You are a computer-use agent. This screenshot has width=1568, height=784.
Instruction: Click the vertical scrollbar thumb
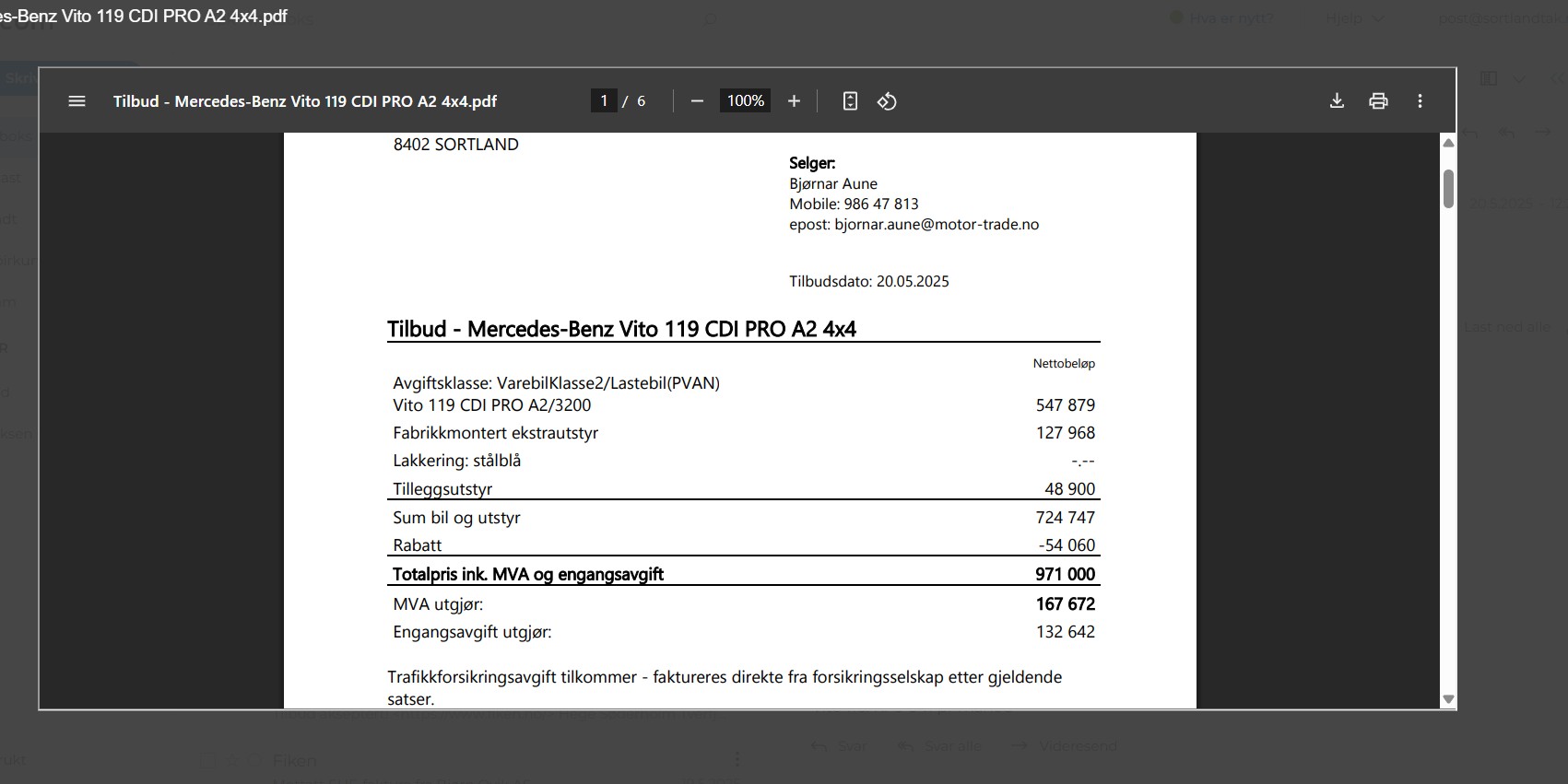(x=1448, y=189)
